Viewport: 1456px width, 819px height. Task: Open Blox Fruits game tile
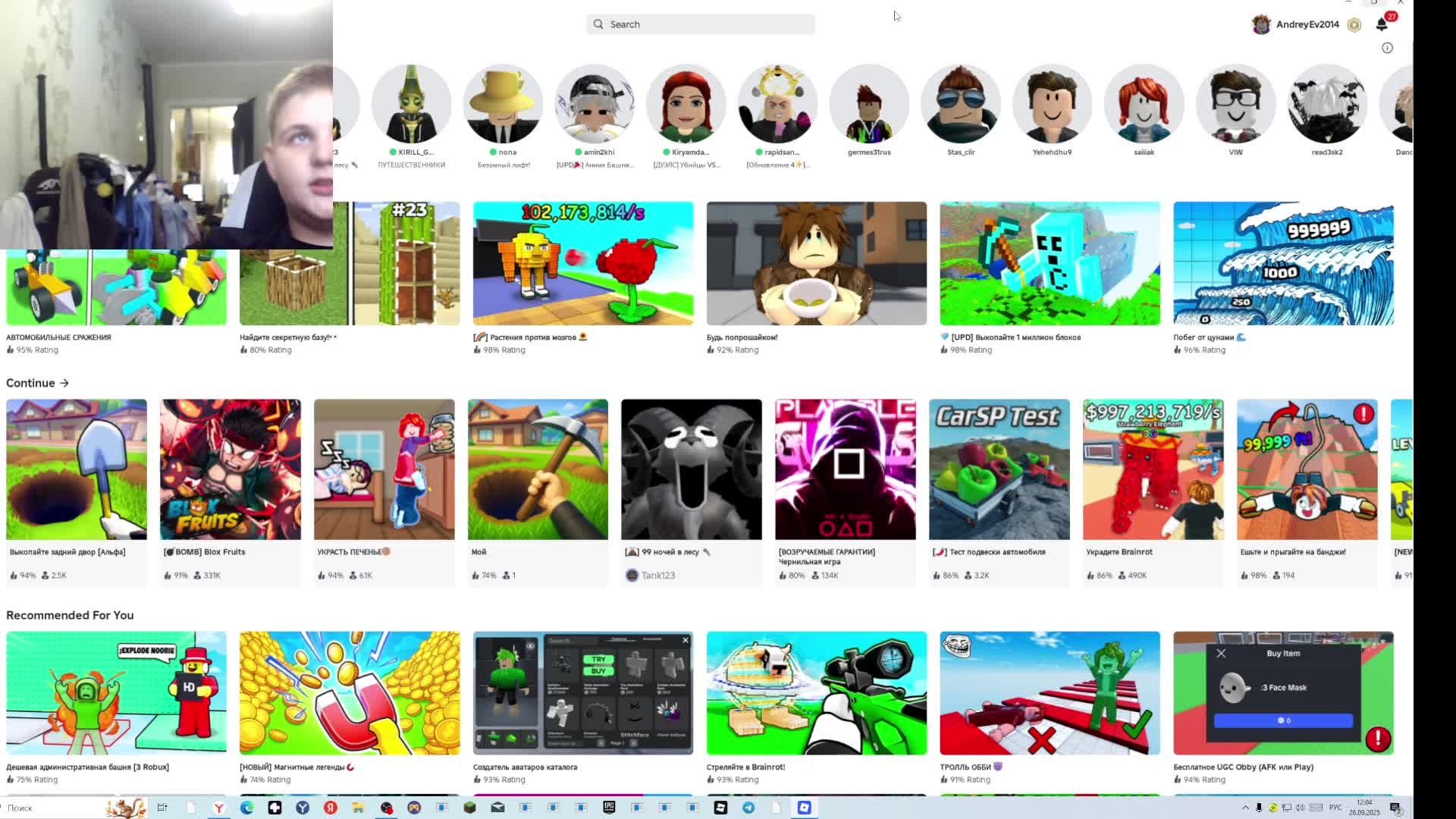pyautogui.click(x=231, y=469)
